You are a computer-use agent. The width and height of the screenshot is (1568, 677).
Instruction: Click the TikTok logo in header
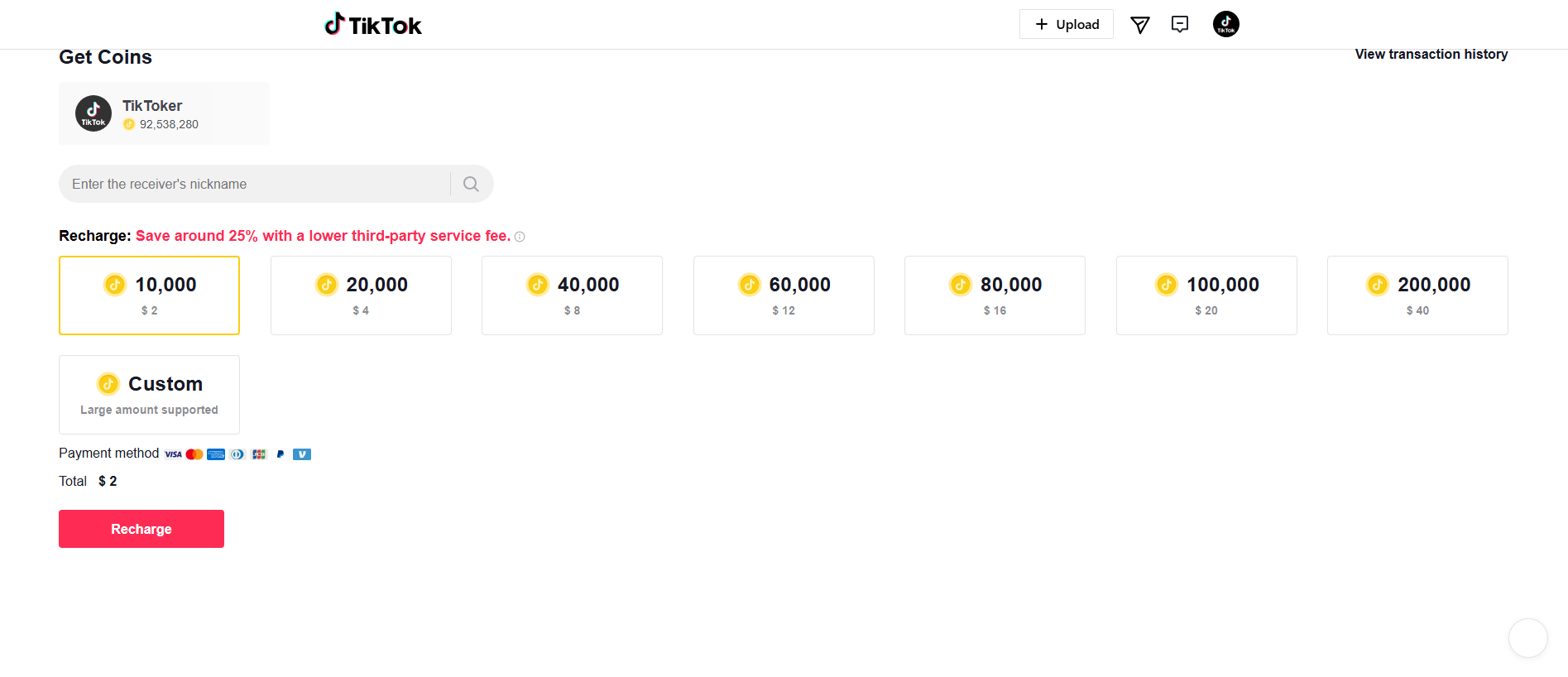[x=373, y=25]
